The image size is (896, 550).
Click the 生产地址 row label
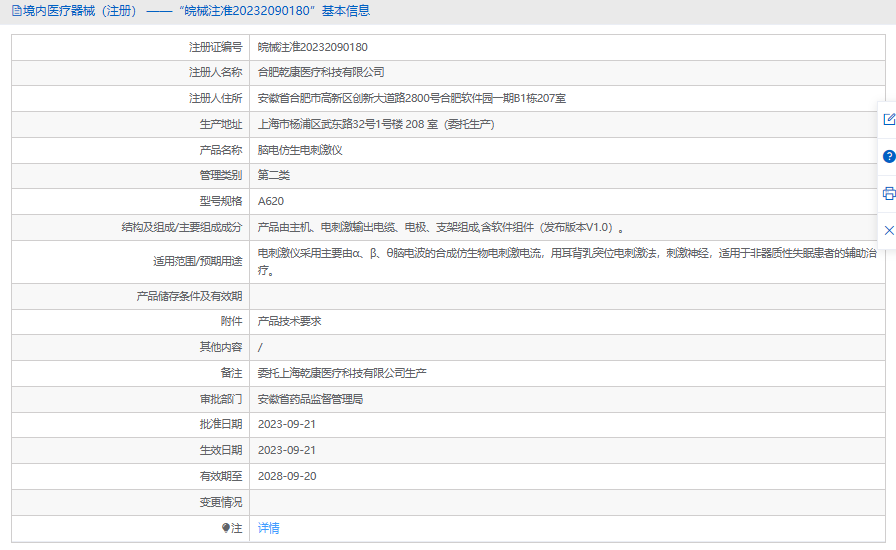[221, 124]
